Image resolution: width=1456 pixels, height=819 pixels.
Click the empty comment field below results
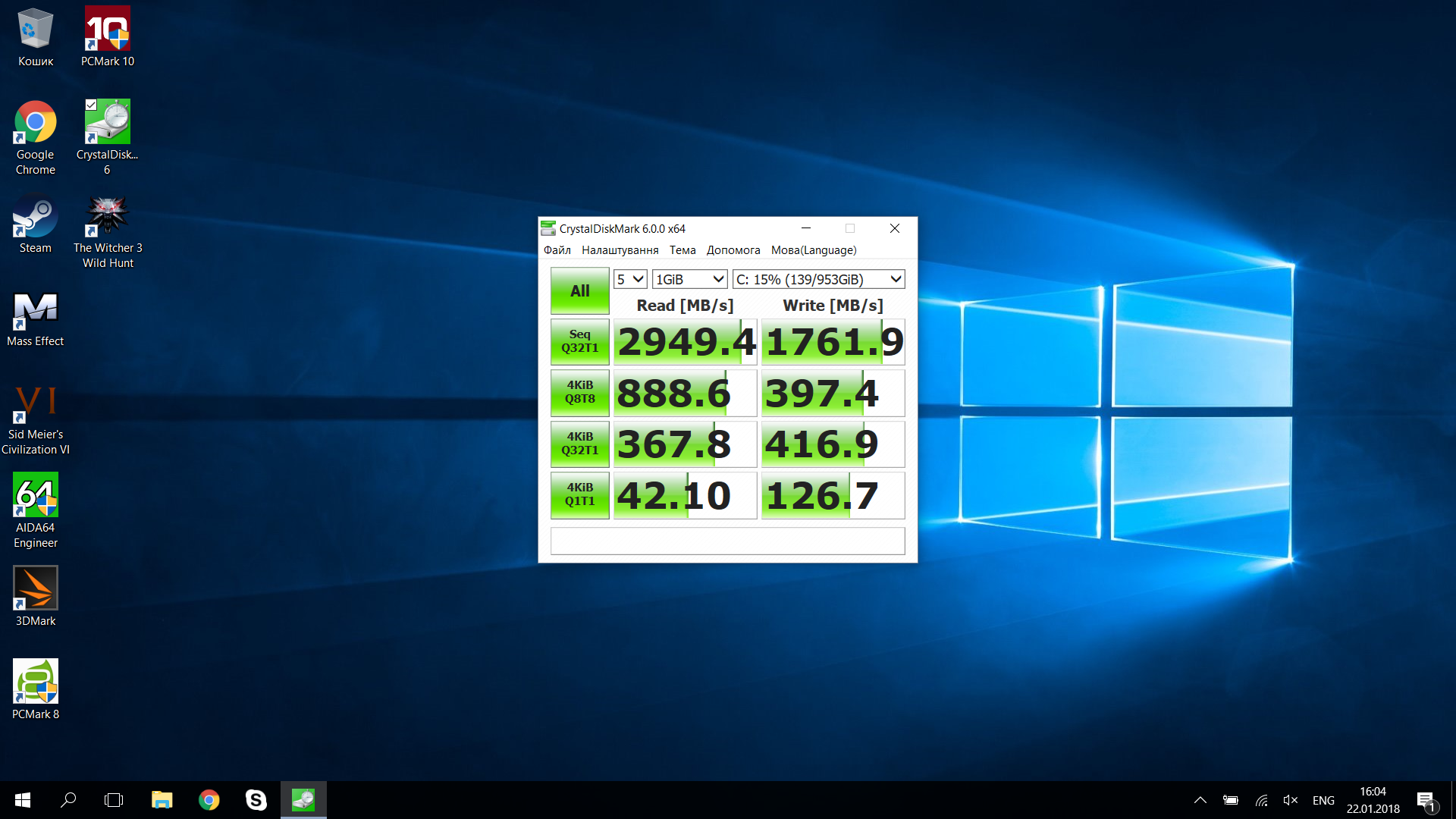pos(727,541)
